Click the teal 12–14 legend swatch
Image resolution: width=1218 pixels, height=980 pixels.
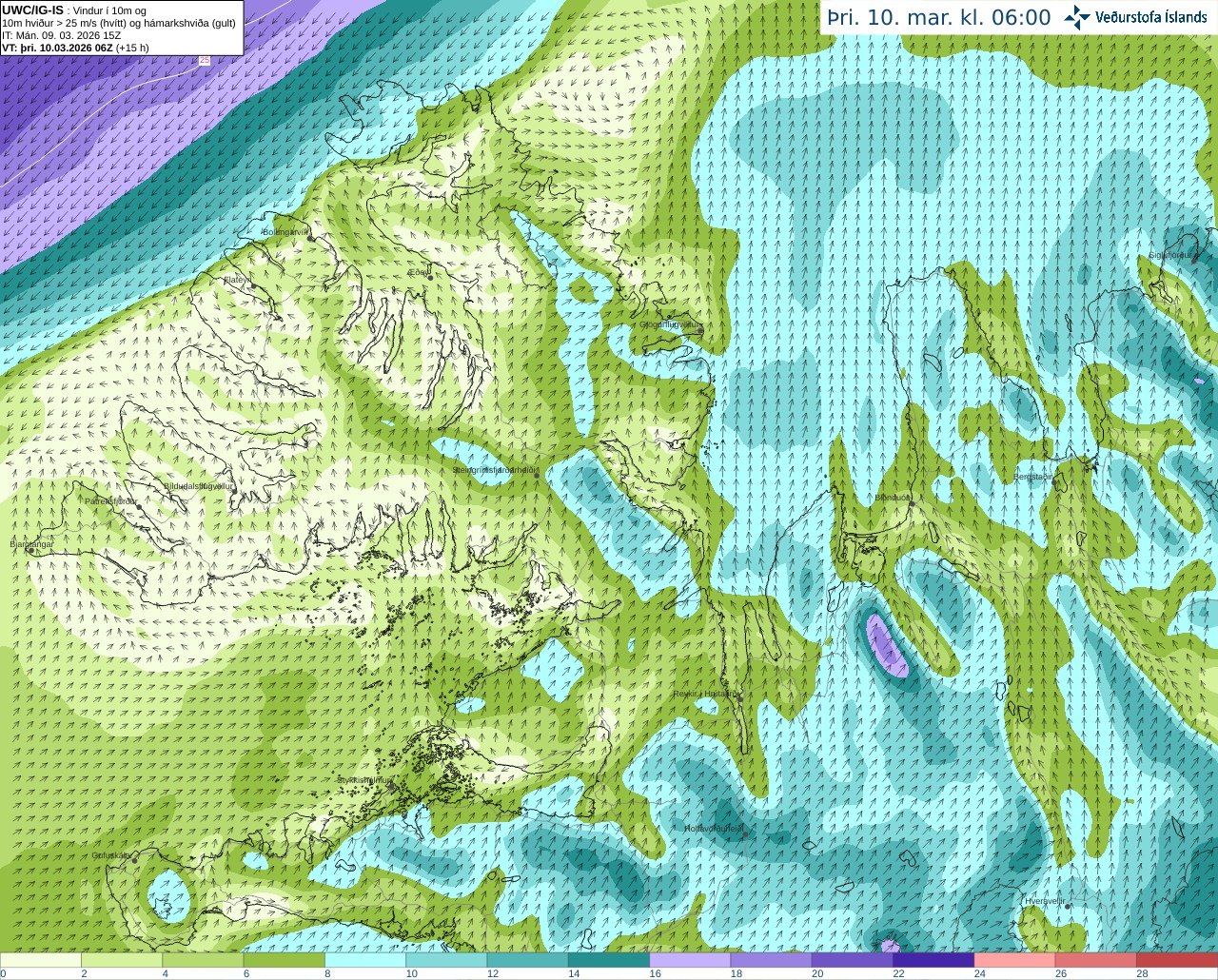click(x=527, y=960)
